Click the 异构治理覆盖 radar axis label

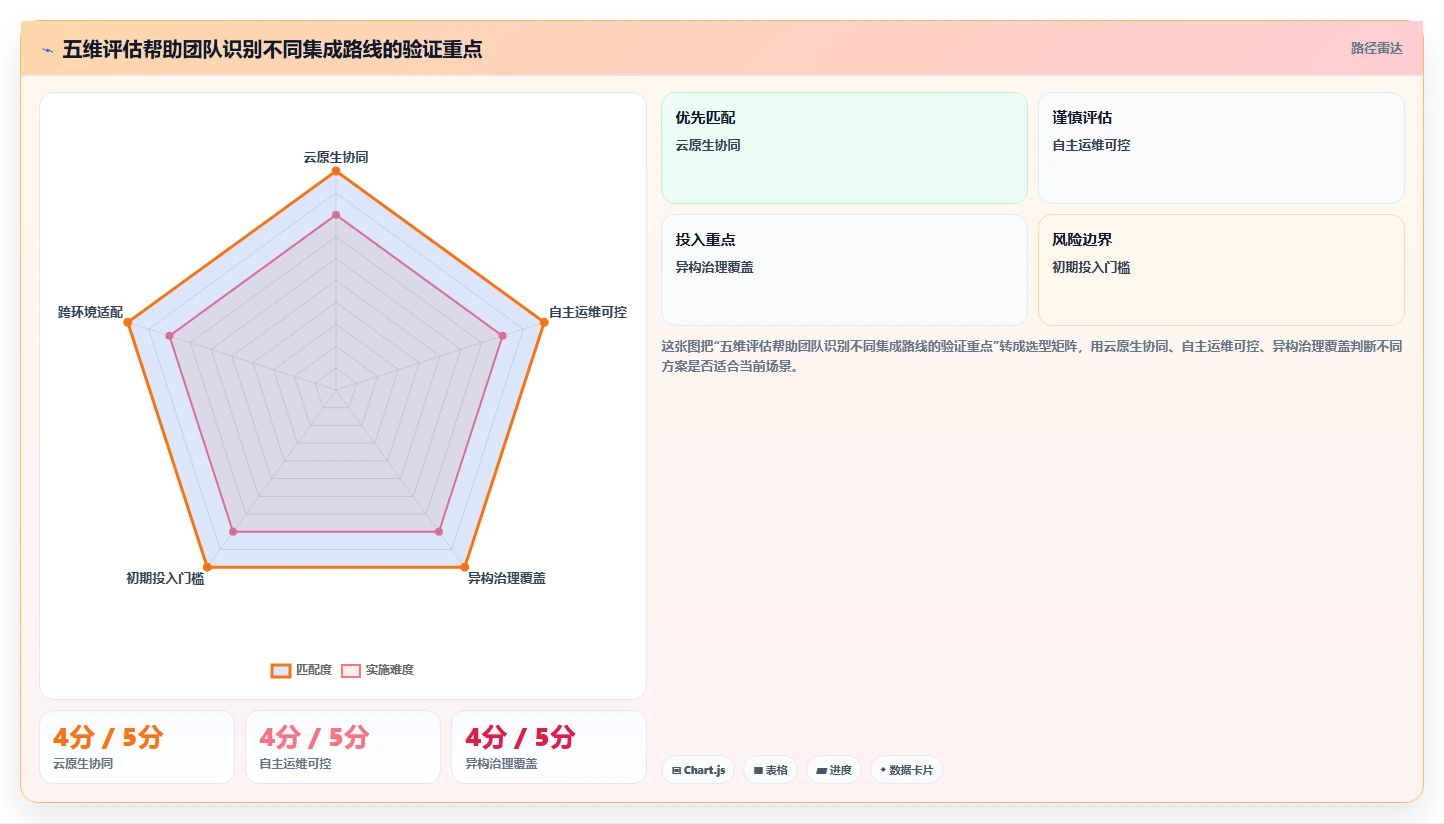click(x=507, y=578)
